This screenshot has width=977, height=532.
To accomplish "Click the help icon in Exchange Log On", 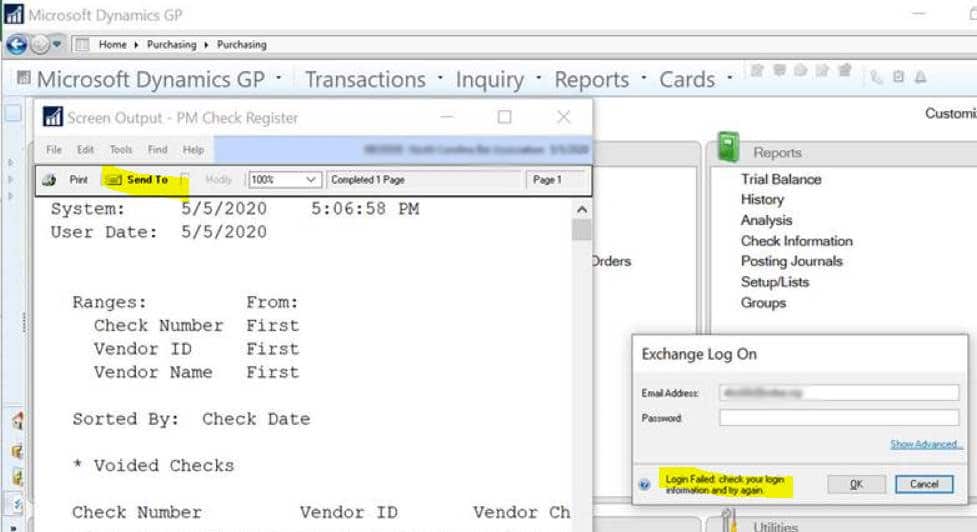I will (x=645, y=484).
